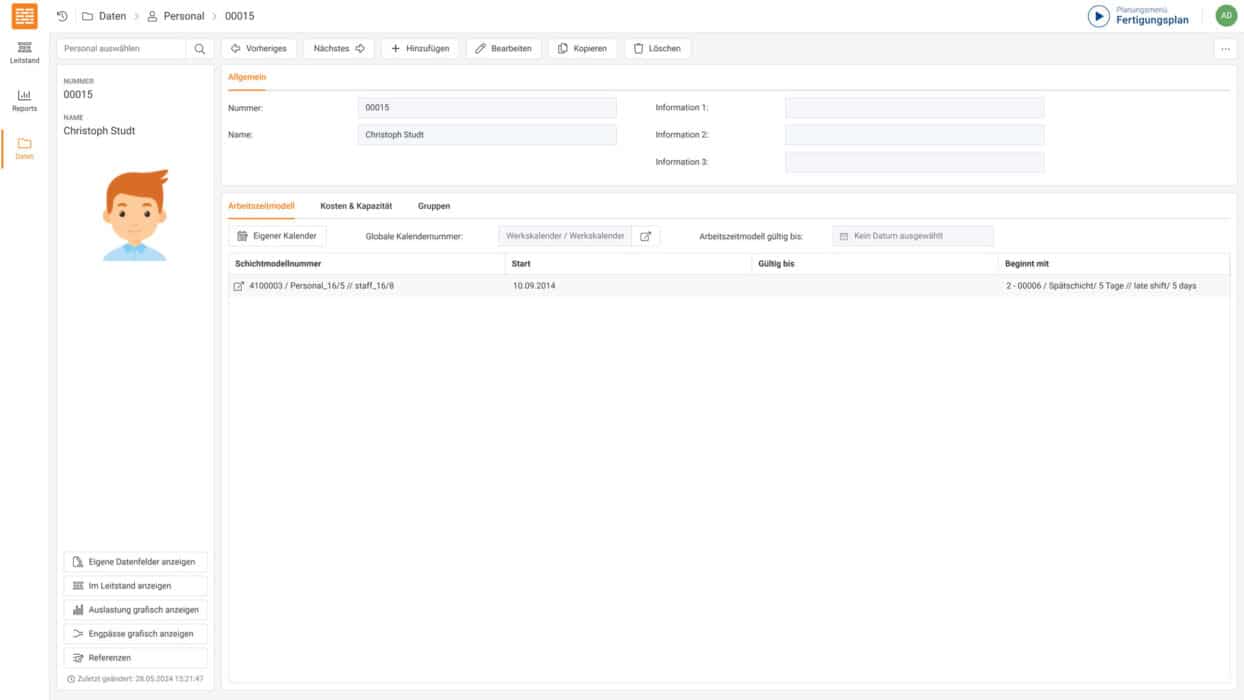Viewport: 1244px width, 700px height.
Task: Go to next record with Nächstes
Action: tap(339, 48)
